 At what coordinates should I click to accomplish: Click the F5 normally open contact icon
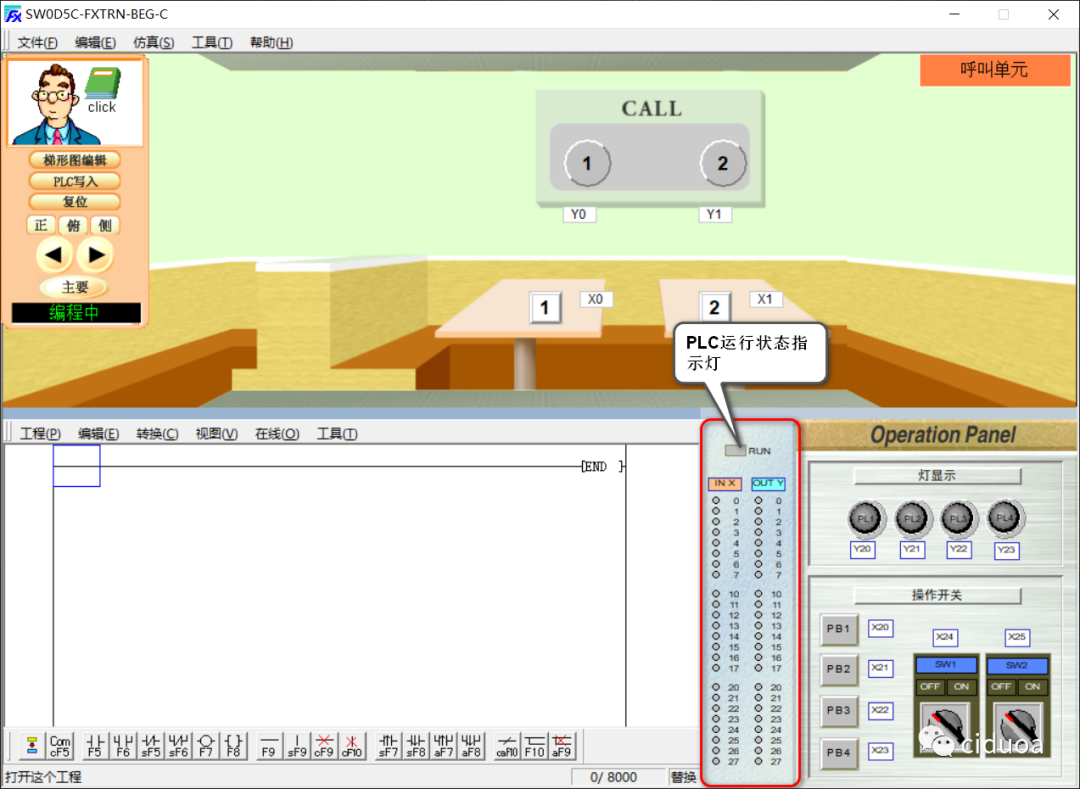point(95,746)
